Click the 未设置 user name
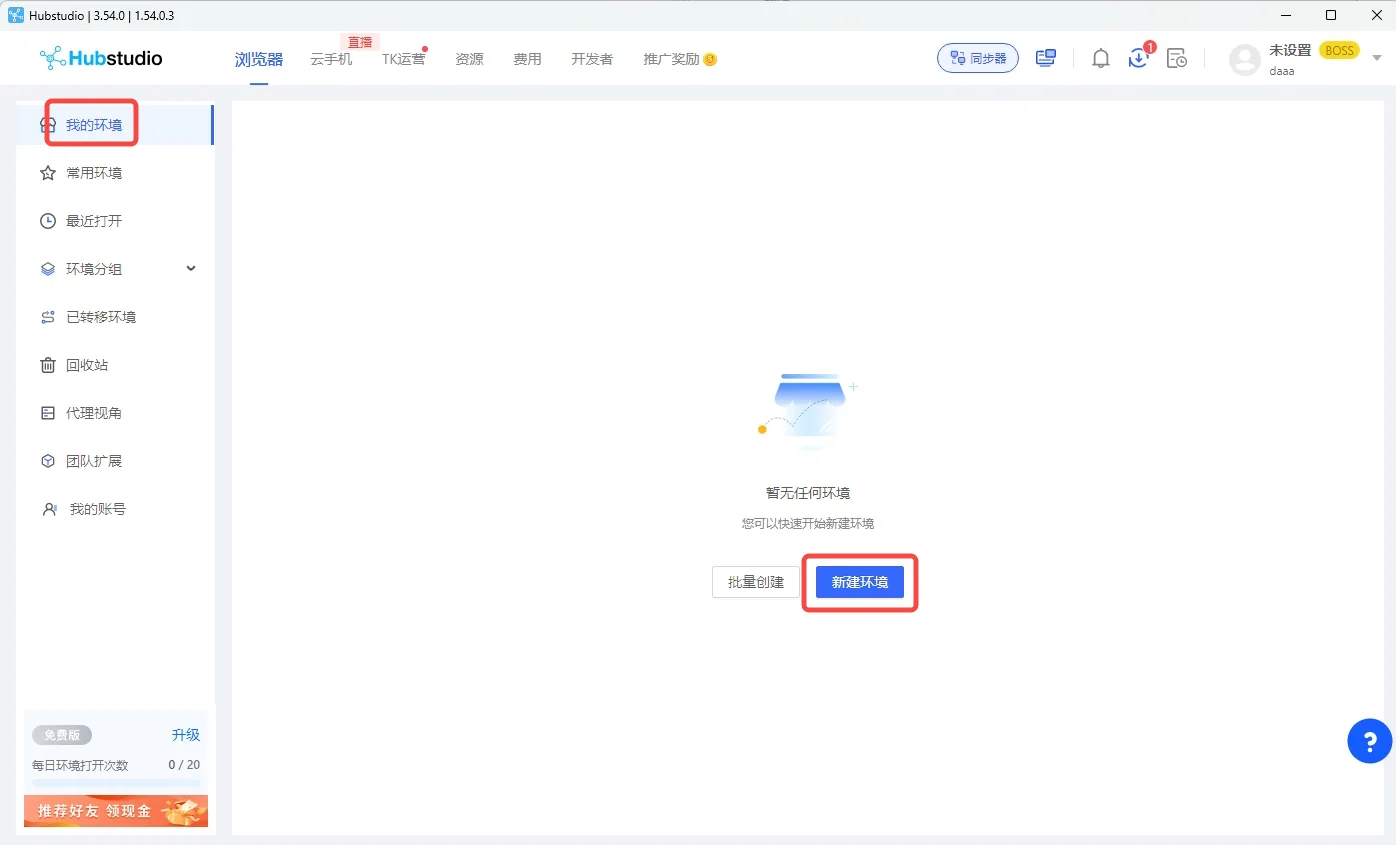Screen dimensions: 1396x845 coord(1290,50)
